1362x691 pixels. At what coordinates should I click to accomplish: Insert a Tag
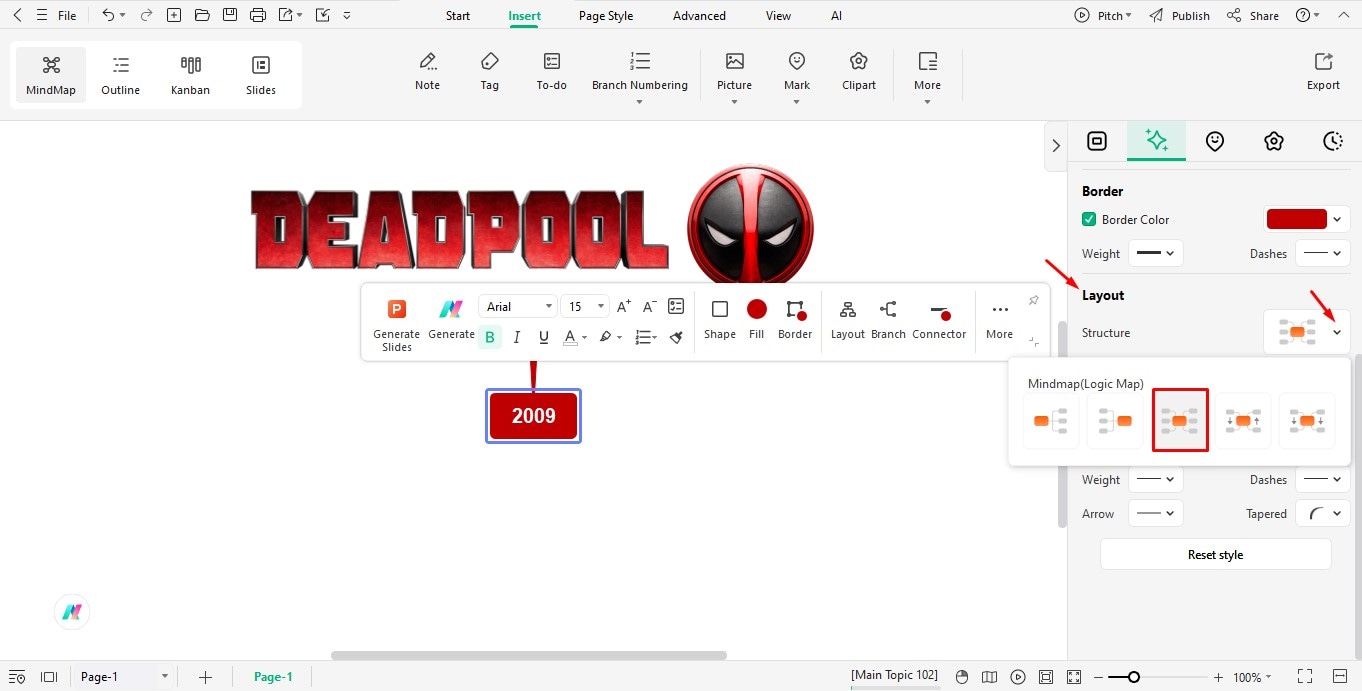tap(489, 71)
